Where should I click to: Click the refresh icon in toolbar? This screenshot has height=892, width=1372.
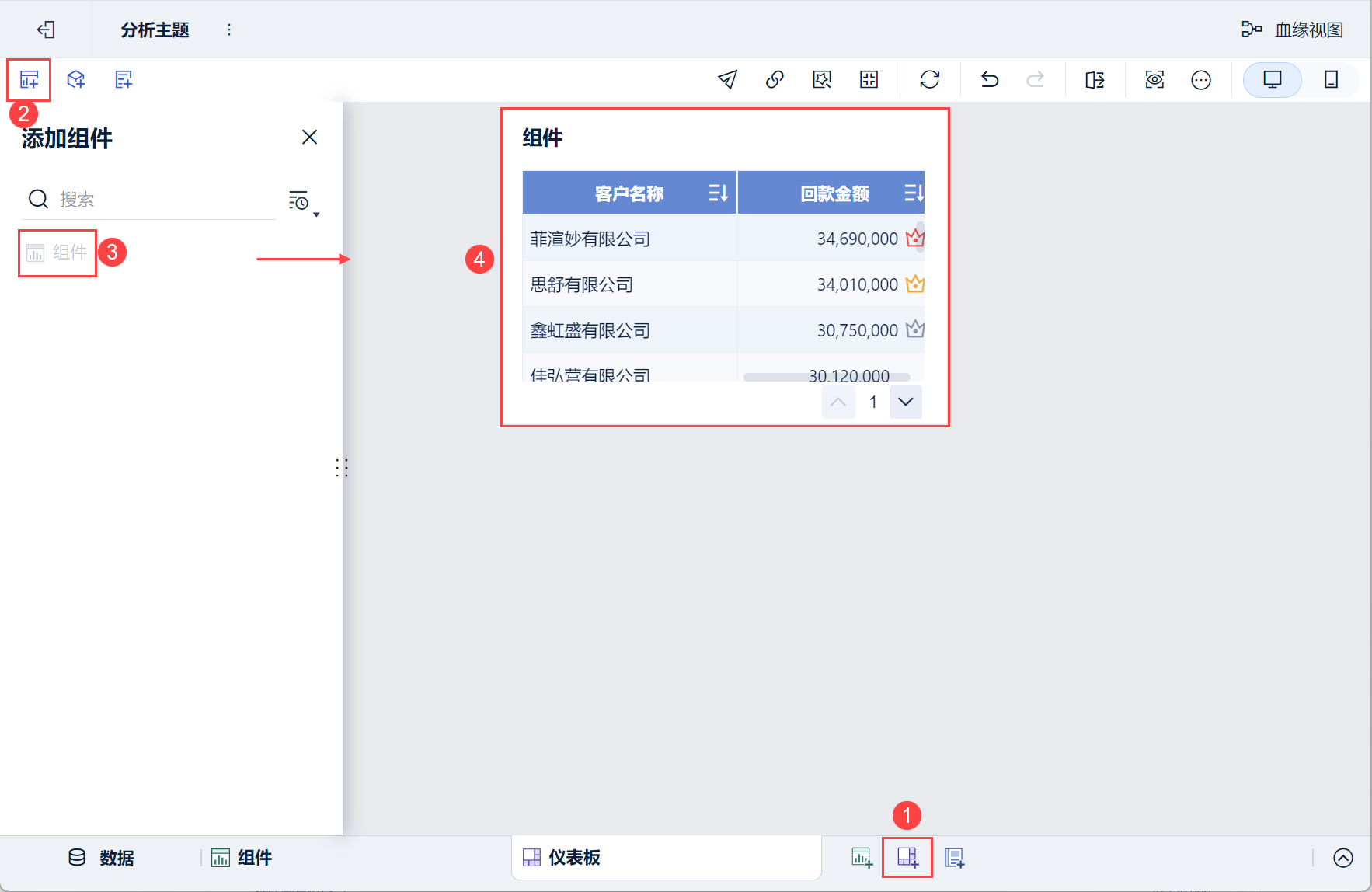click(x=930, y=79)
